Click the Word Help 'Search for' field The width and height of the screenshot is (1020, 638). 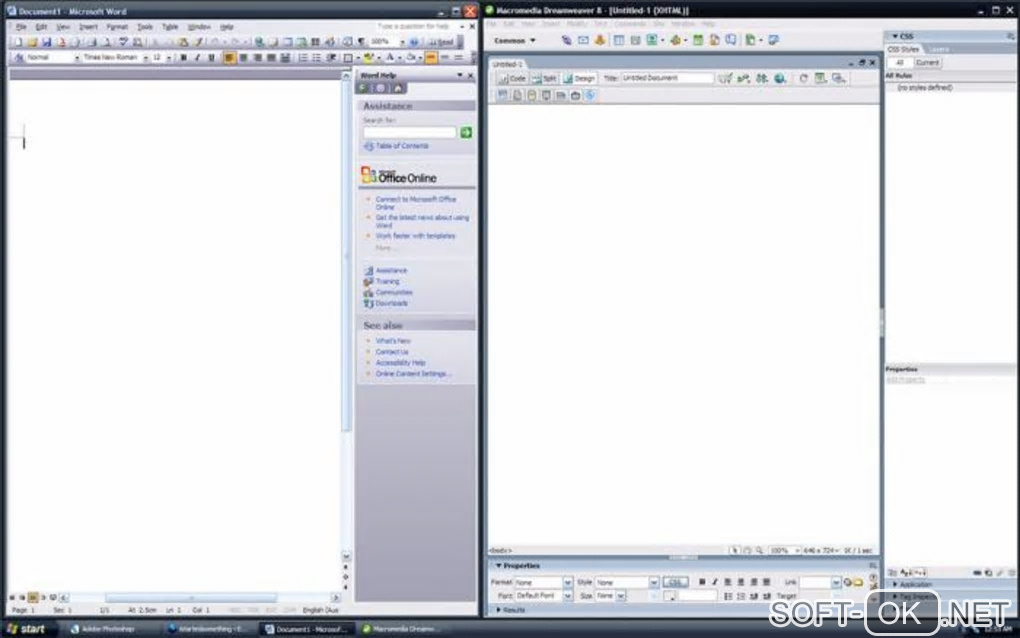(410, 133)
